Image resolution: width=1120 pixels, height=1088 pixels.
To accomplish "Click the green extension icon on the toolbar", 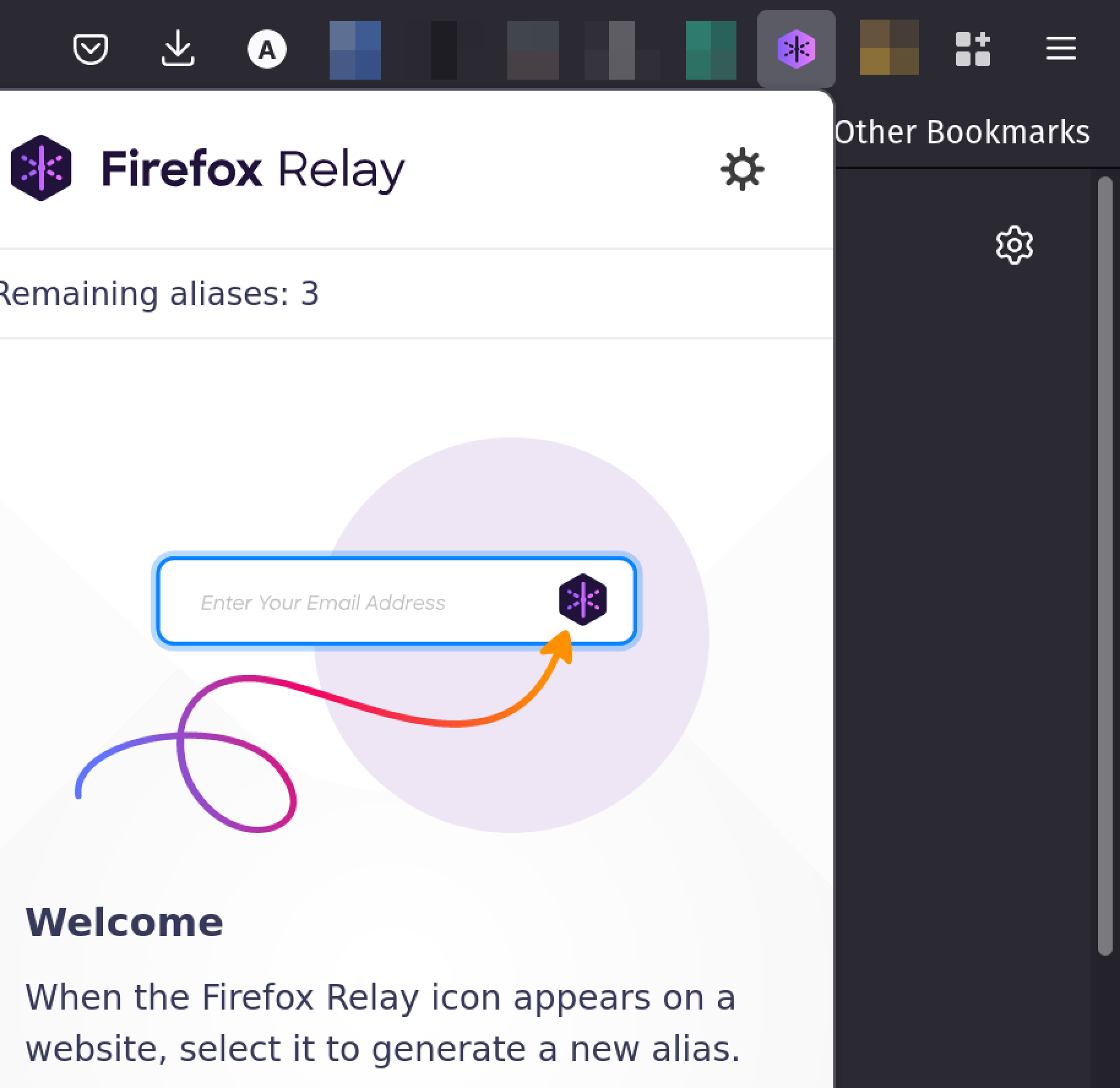I will (x=711, y=49).
